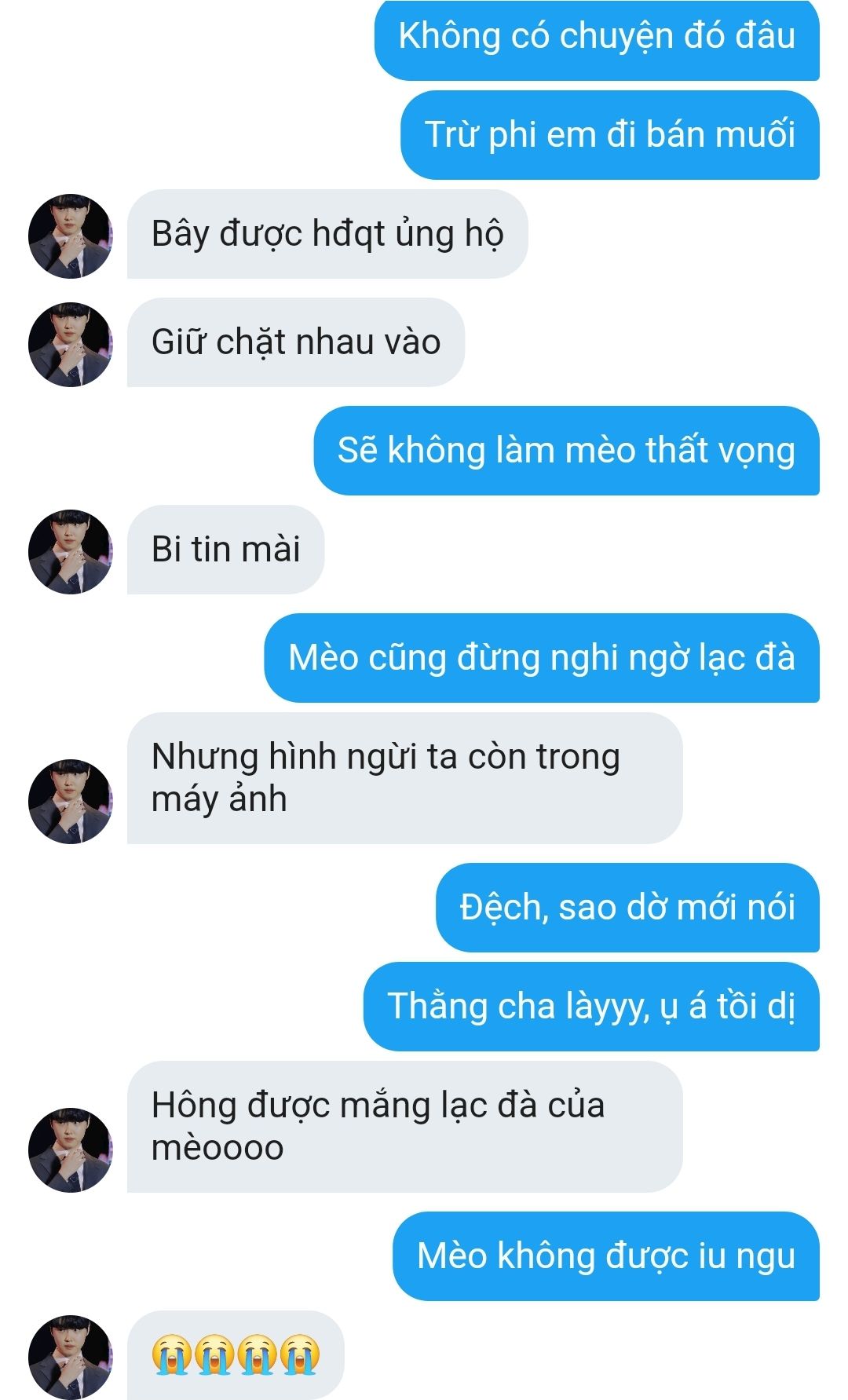The height and width of the screenshot is (1400, 848).
Task: Tap avatar beside "Nhưng hình ngừi ta" message
Action: (x=71, y=801)
